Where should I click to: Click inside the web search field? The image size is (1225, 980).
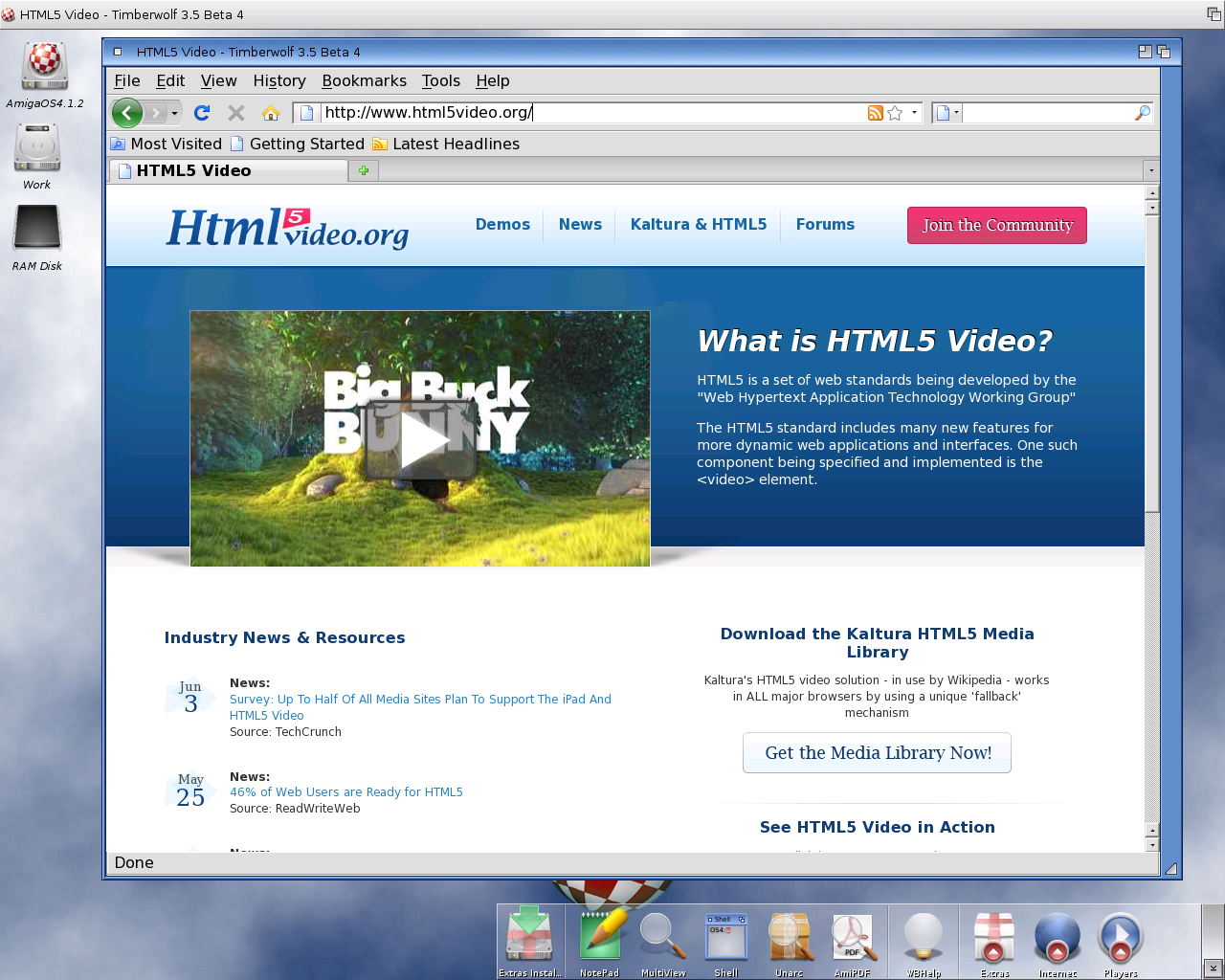pos(1047,113)
